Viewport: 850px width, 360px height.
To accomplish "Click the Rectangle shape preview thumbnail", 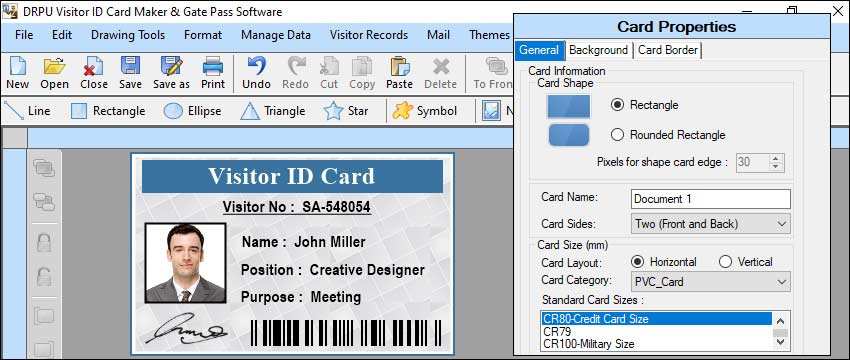I will click(x=568, y=107).
